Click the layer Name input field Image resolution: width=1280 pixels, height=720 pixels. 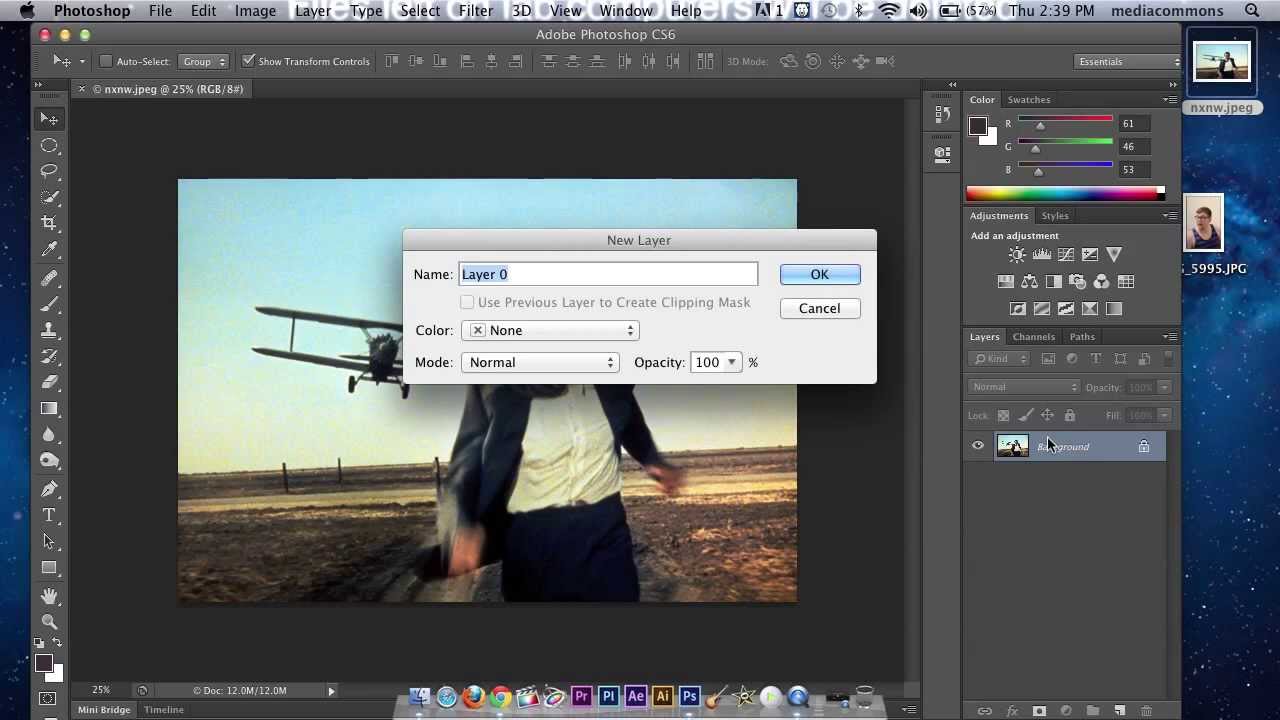tap(608, 274)
